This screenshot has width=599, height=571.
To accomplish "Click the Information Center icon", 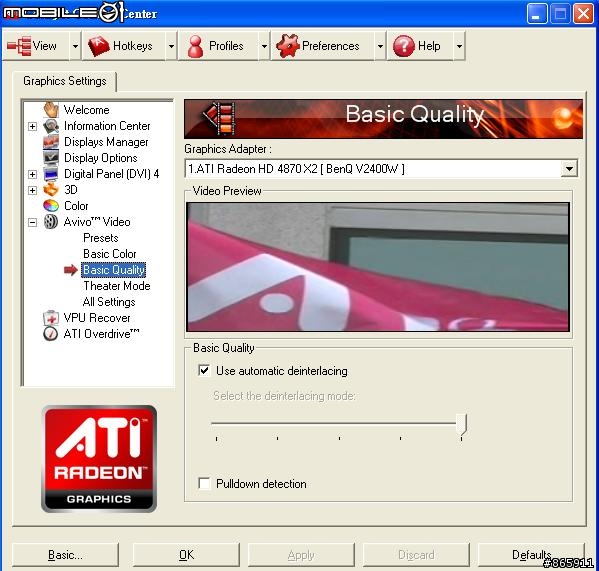I will tap(51, 126).
